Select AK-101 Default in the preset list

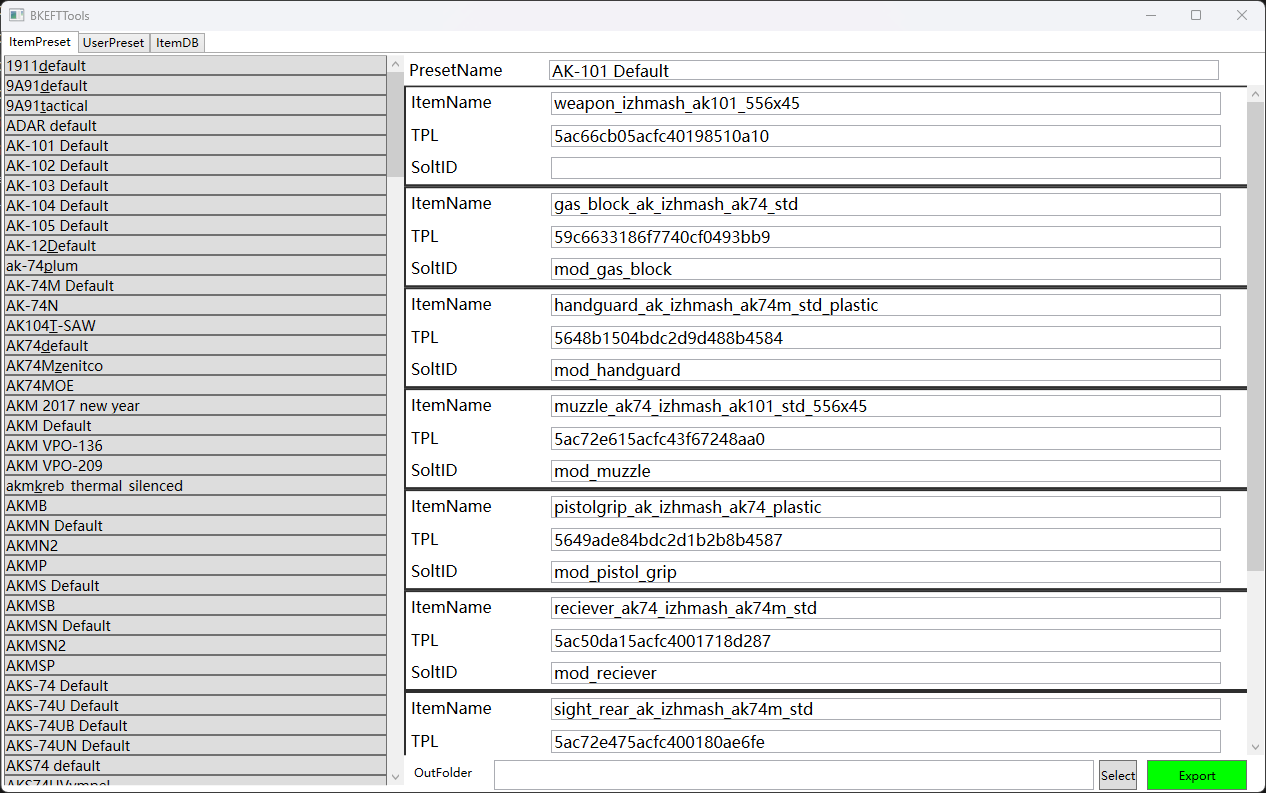pos(195,146)
